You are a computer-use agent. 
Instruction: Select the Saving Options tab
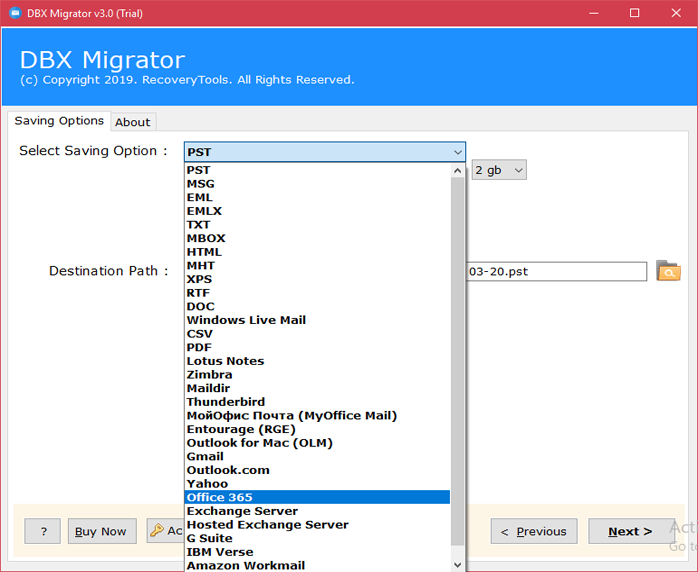[x=59, y=121]
